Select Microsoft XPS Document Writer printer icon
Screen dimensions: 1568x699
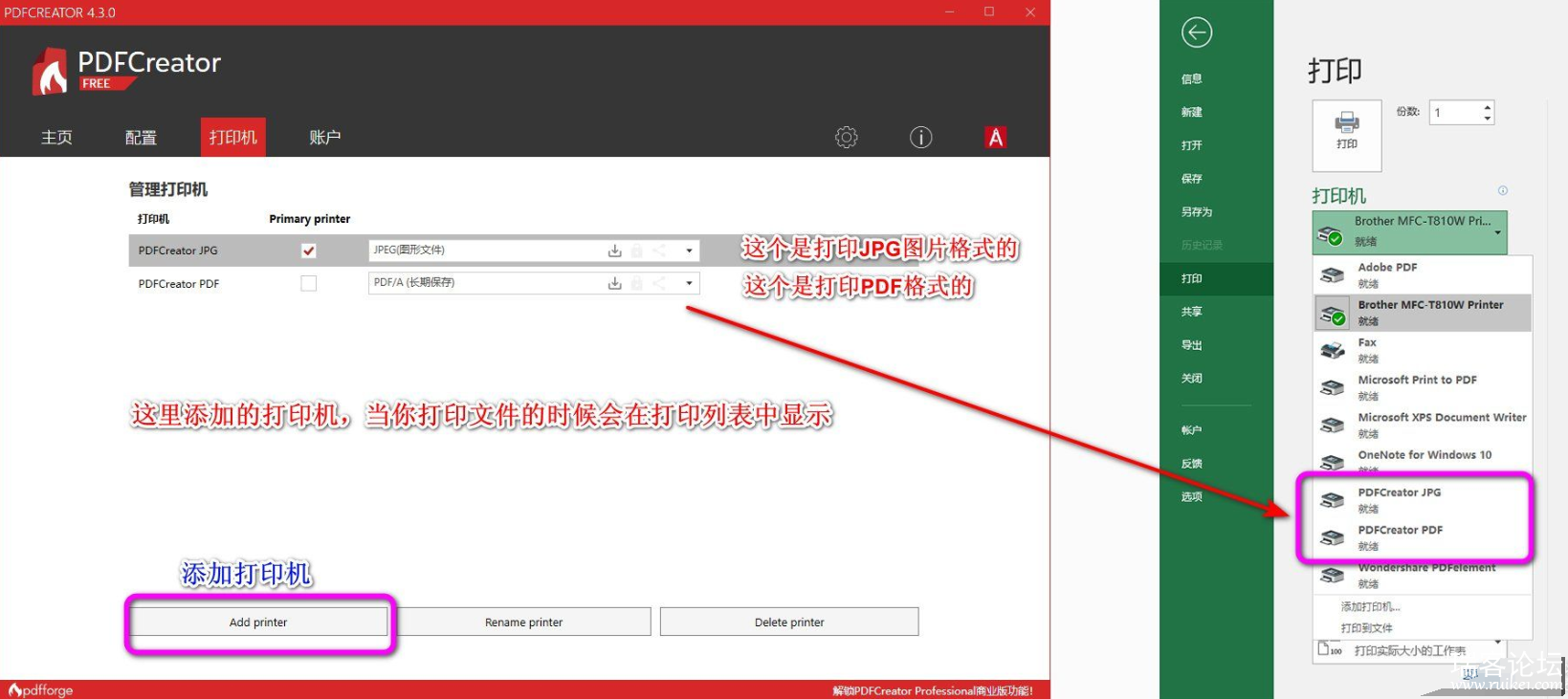pos(1333,425)
